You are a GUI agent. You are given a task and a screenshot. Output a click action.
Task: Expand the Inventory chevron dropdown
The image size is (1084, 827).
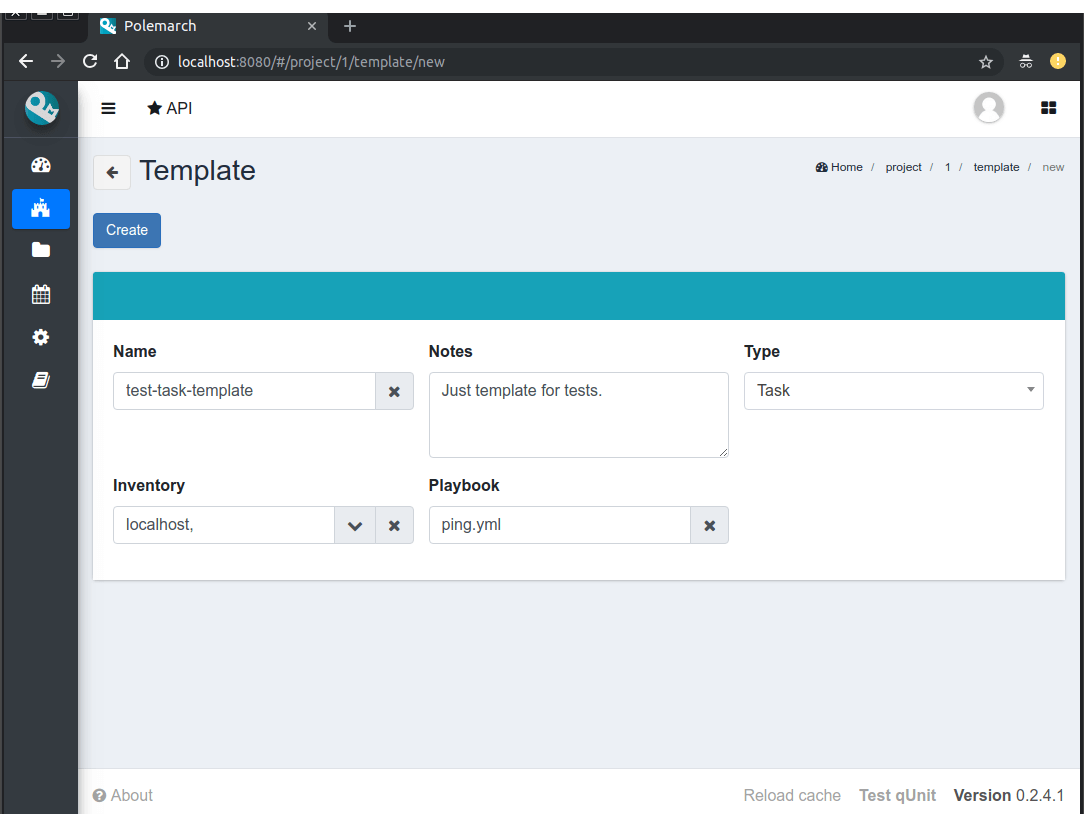tap(355, 525)
